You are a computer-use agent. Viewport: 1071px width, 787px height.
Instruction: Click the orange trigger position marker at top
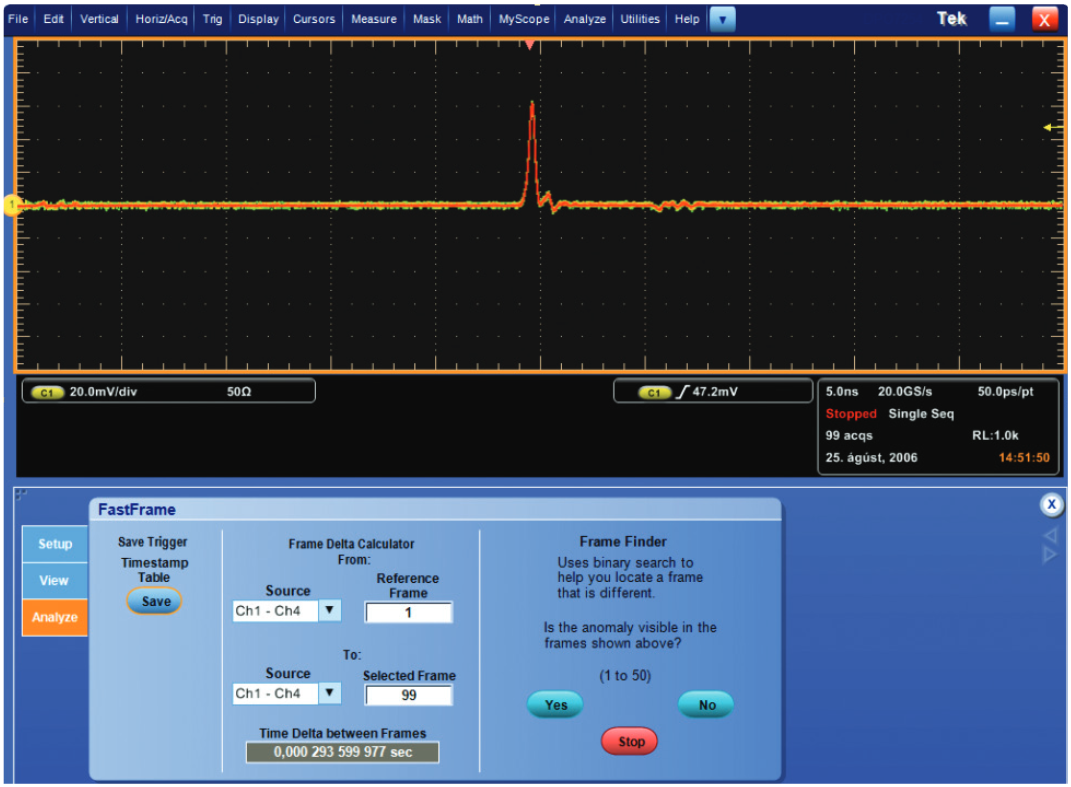(x=530, y=45)
